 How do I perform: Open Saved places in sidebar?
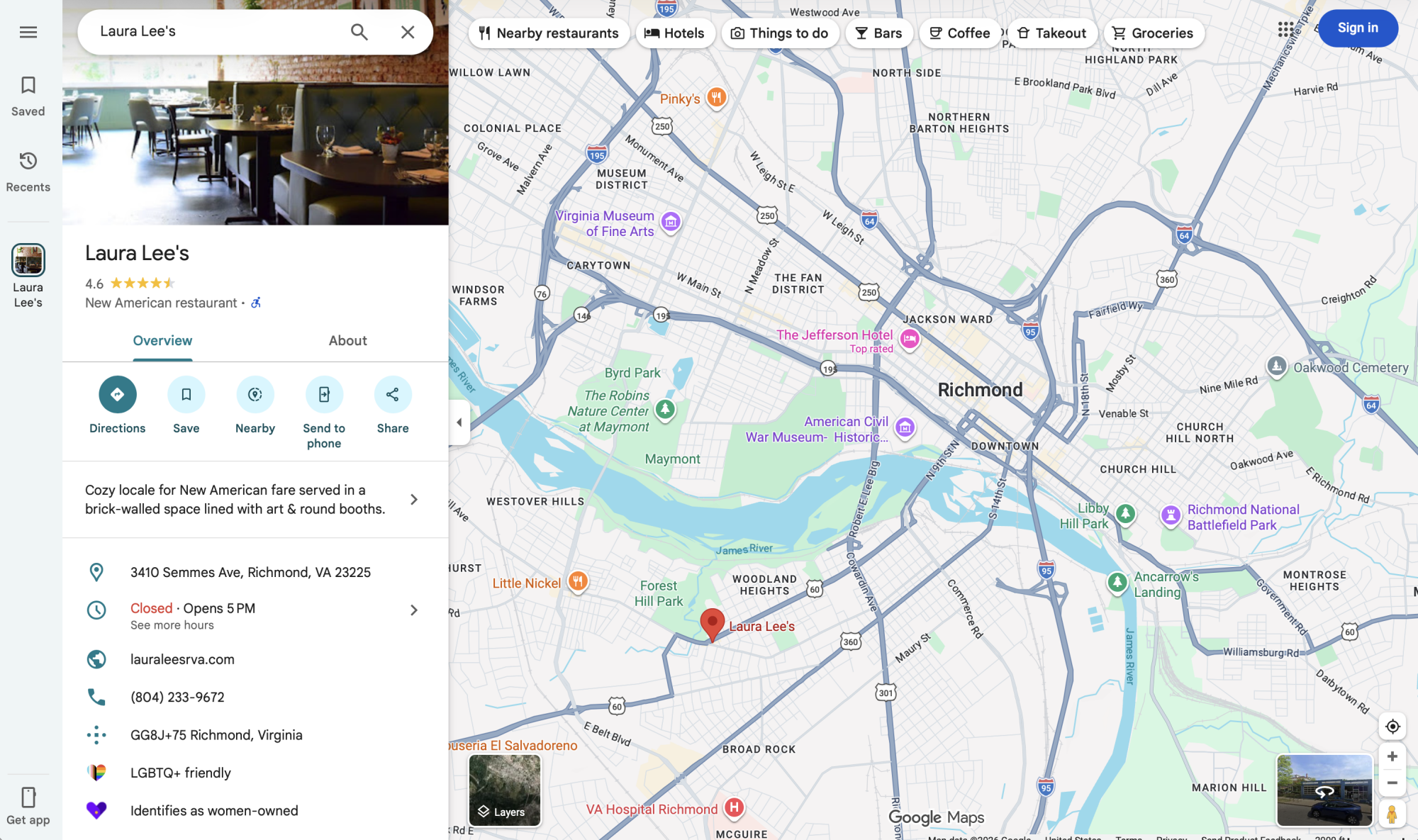click(28, 96)
